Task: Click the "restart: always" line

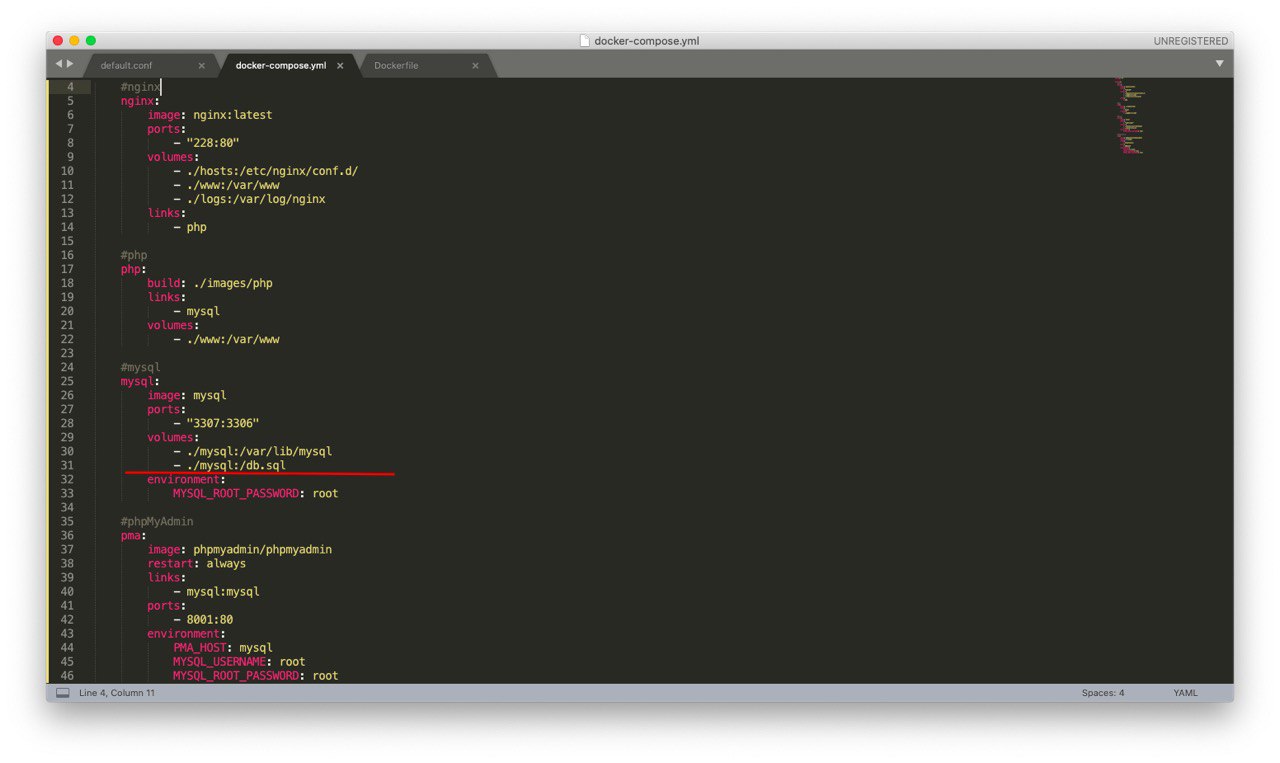Action: point(196,563)
